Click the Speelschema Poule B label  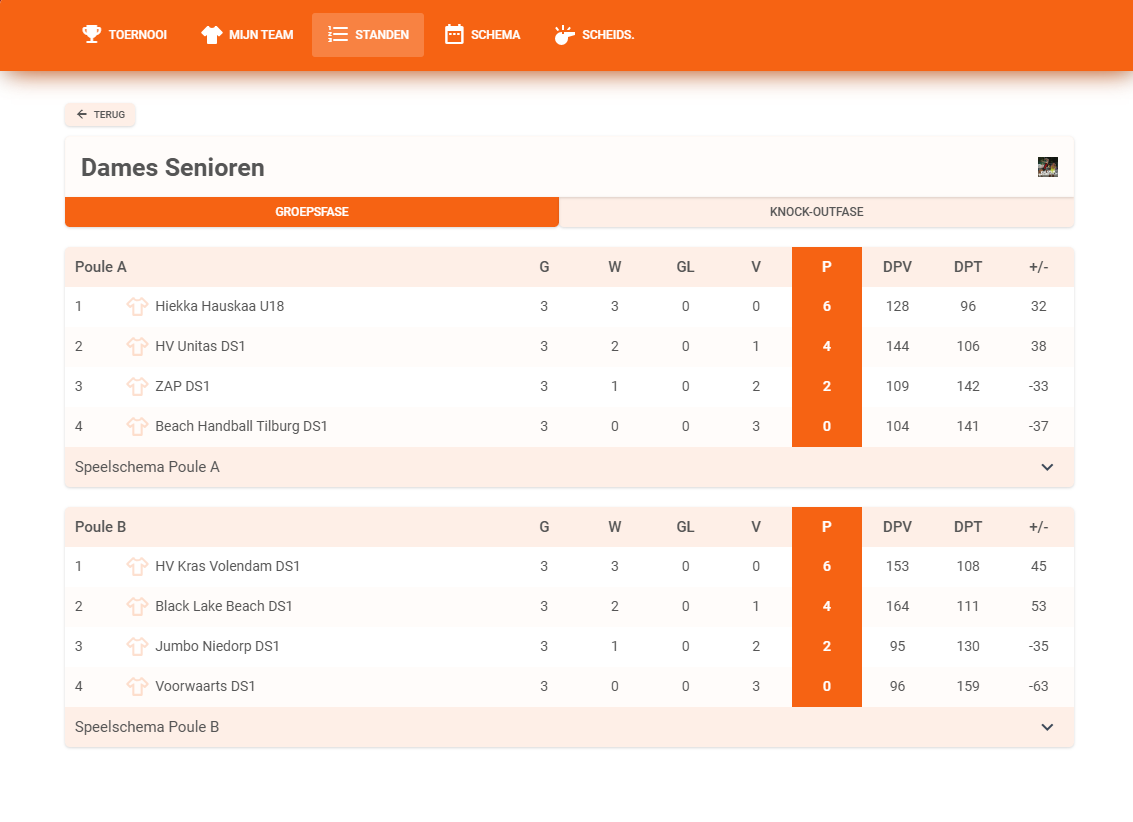[147, 727]
